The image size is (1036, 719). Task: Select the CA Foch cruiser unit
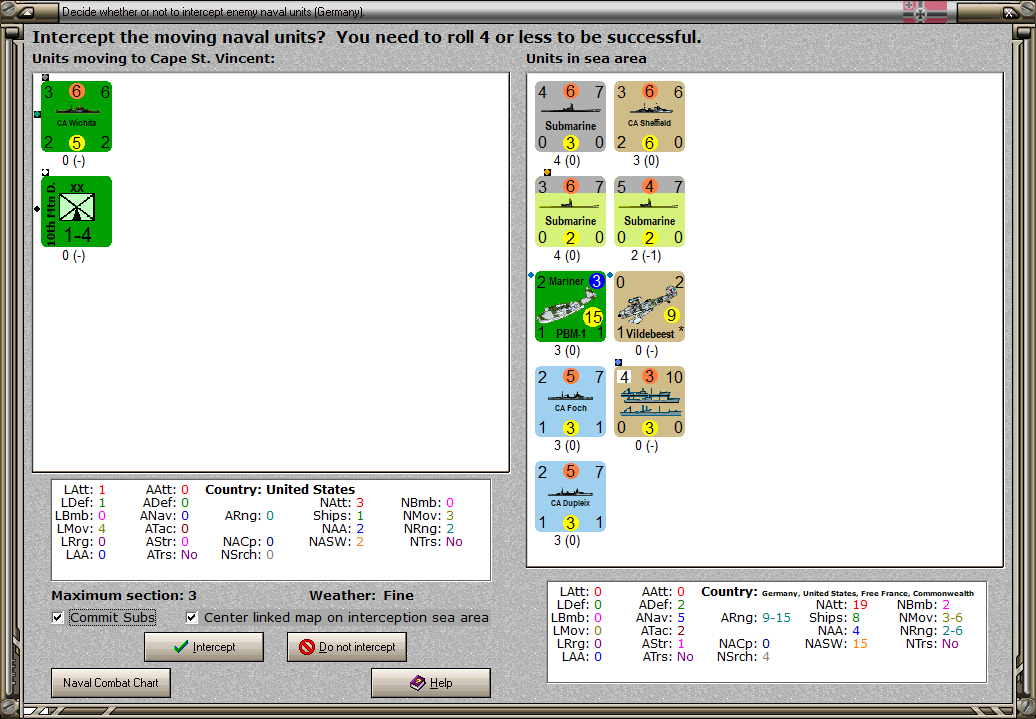[570, 402]
